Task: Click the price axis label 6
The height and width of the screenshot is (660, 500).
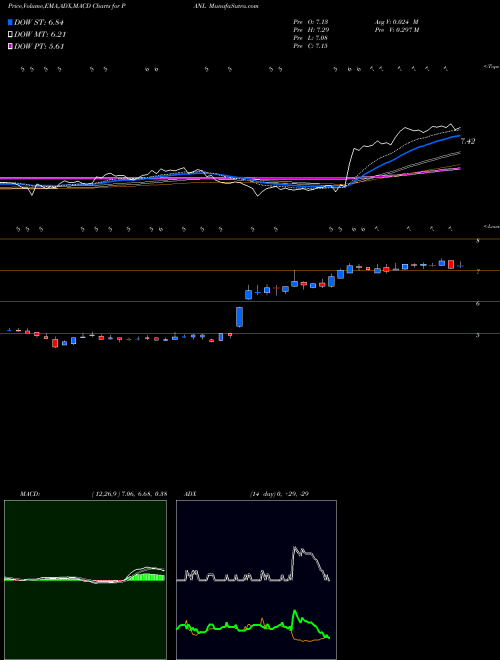Action: [478, 303]
